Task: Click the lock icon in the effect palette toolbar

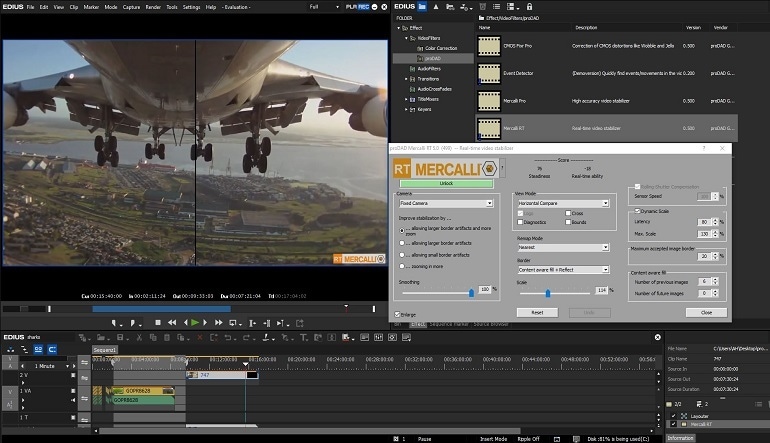Action: click(529, 7)
